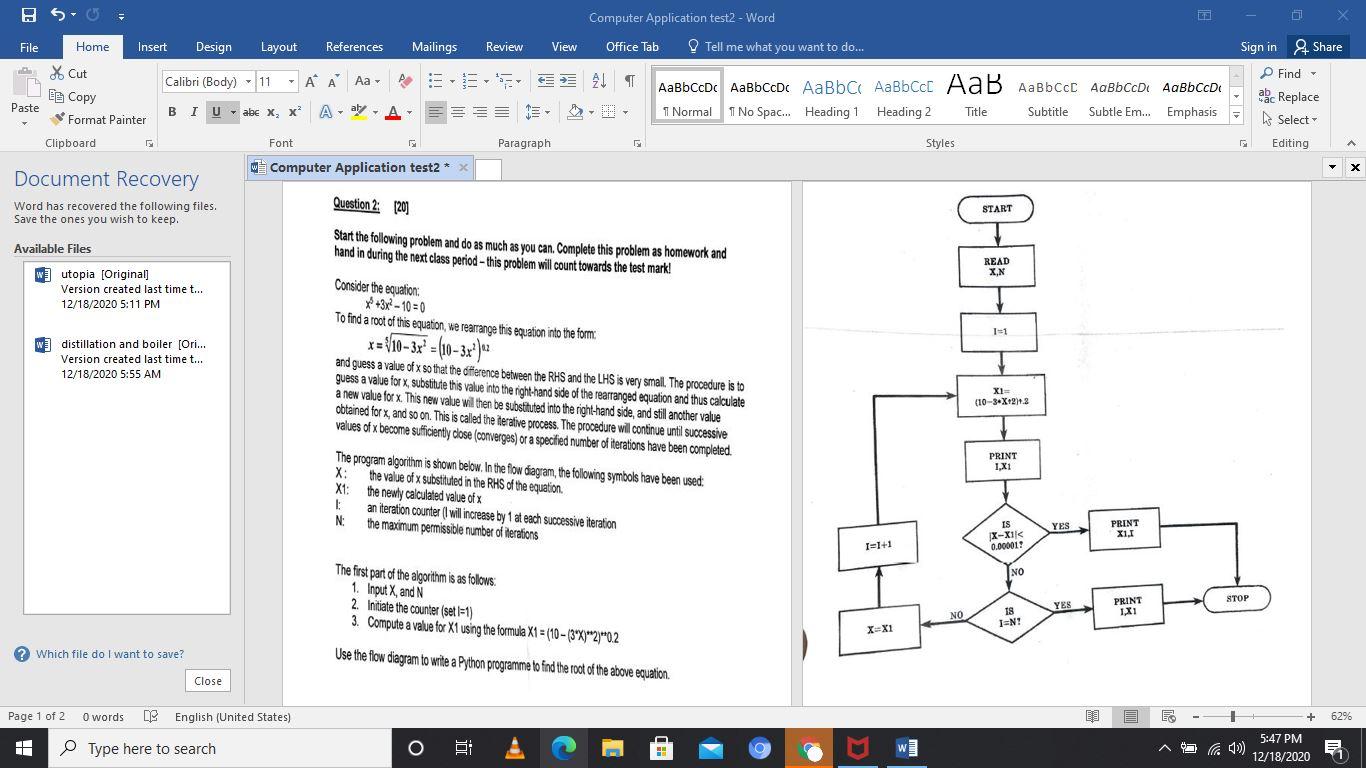Expand the font size dropdown
This screenshot has width=1366, height=768.
coord(290,82)
